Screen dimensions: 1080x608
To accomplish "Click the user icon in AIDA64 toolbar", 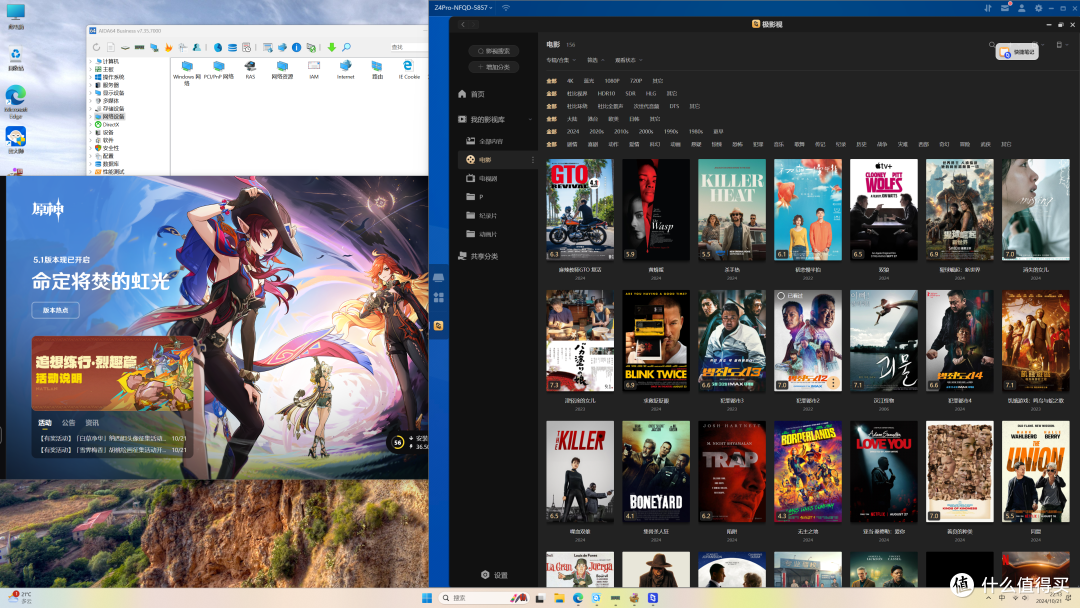I will click(x=197, y=48).
